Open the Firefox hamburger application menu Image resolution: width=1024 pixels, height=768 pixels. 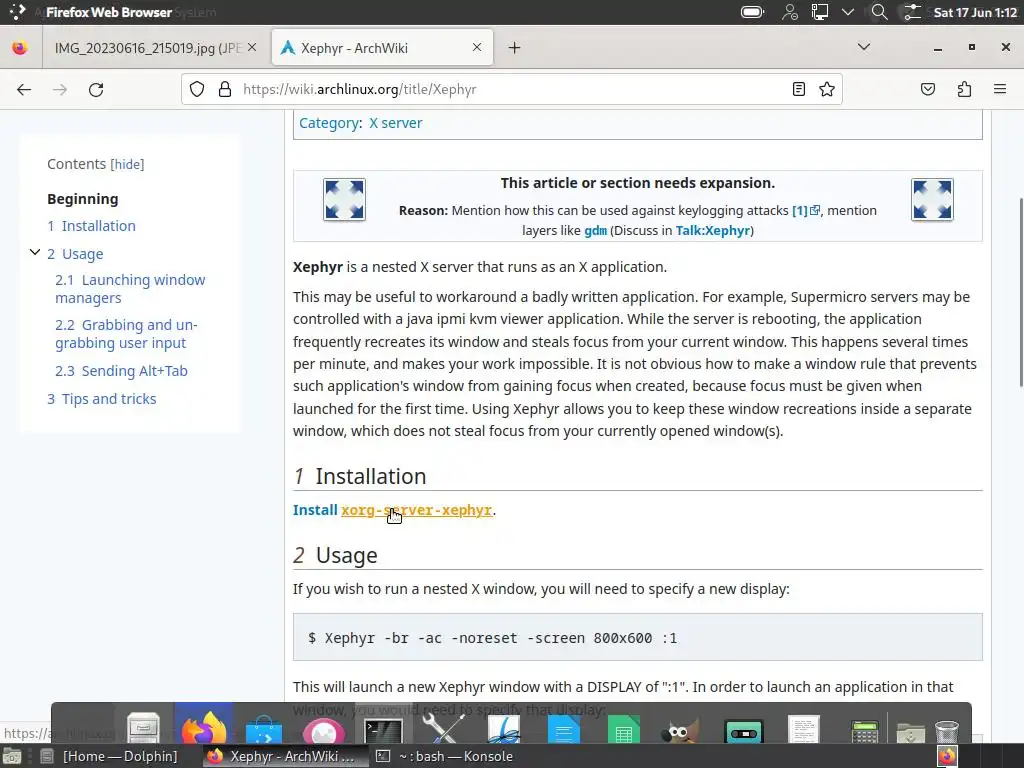coord(1000,89)
